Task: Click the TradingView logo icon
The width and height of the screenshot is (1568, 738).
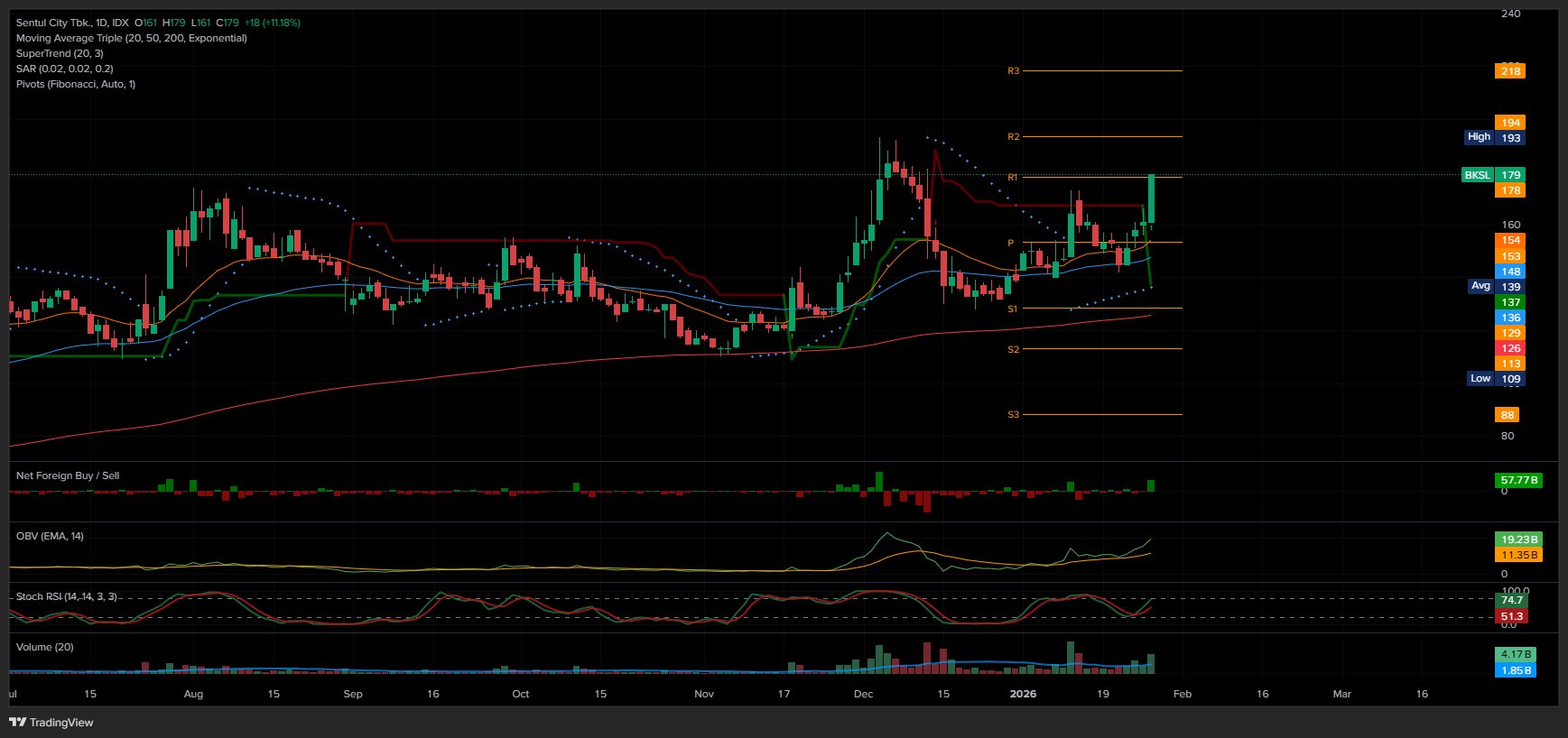Action: 17,722
